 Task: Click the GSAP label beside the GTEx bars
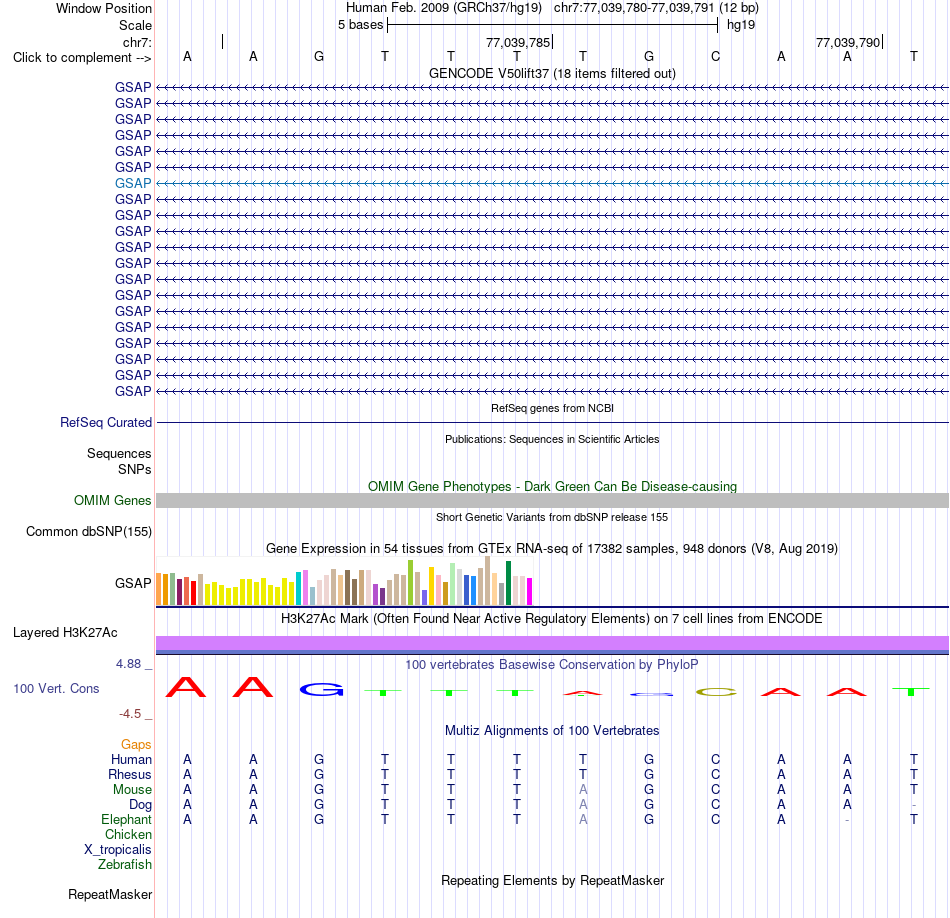tap(133, 584)
